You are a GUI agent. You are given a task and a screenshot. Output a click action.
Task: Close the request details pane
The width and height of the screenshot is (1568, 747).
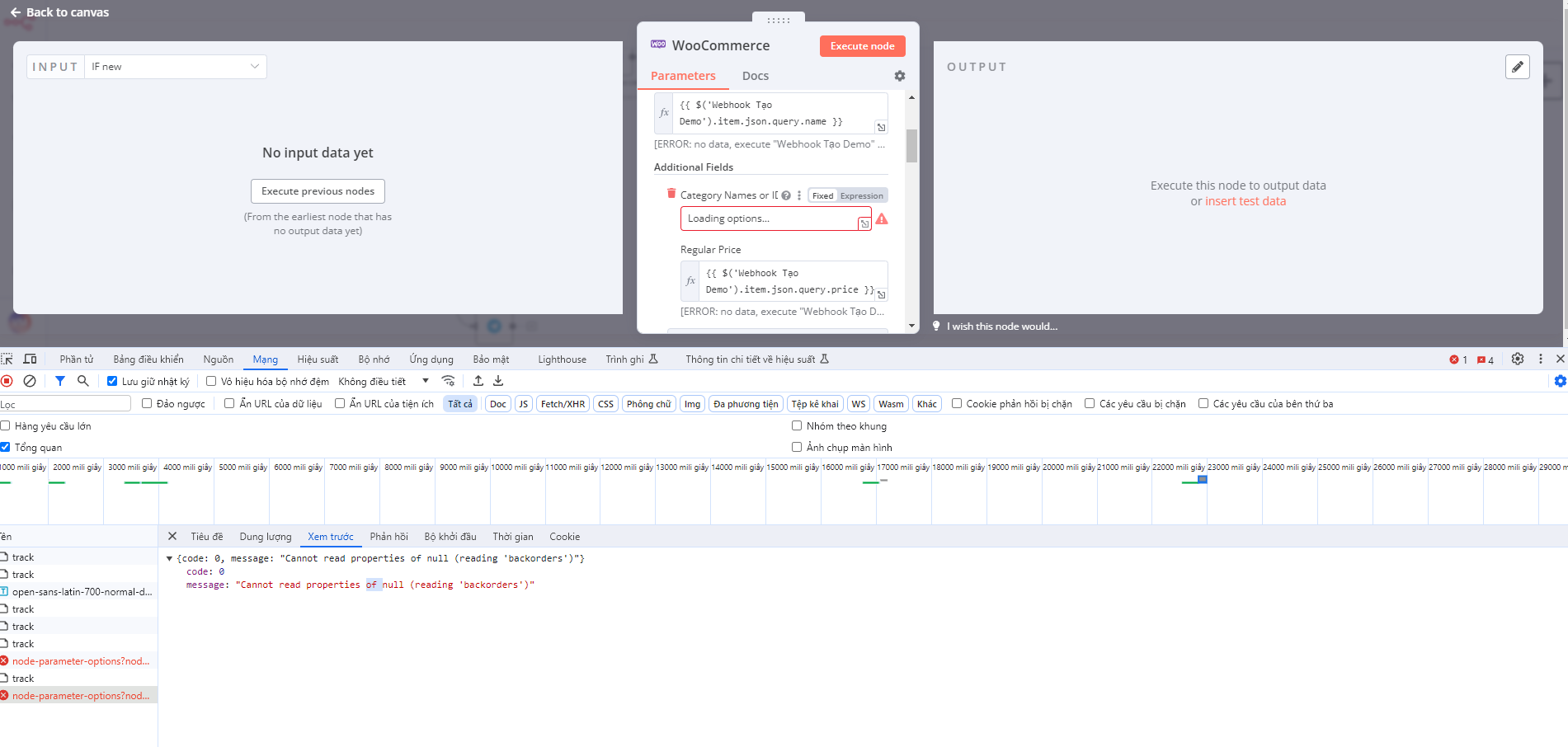tap(172, 536)
